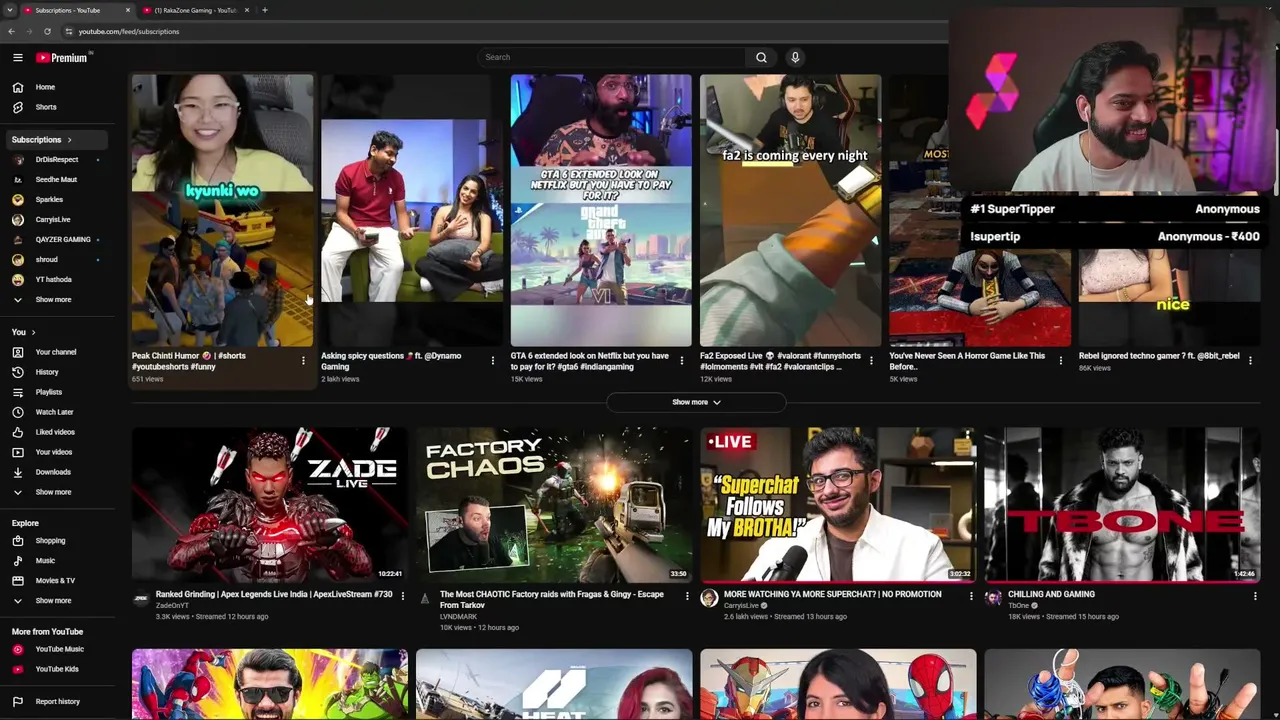Image resolution: width=1280 pixels, height=720 pixels.
Task: Play the Peak Chinti Humor short
Action: tap(222, 210)
